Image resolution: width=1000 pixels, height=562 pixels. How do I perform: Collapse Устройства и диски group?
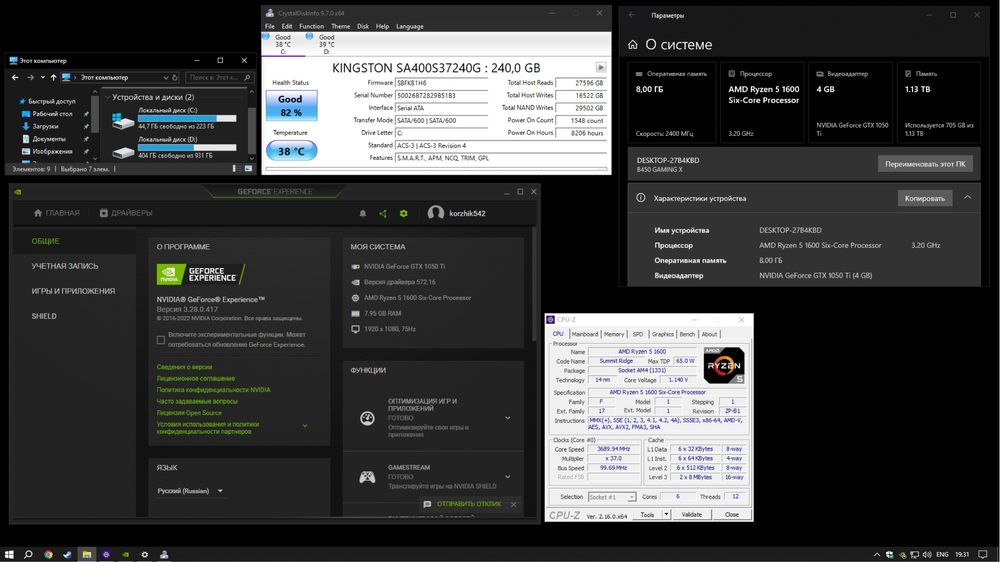107,98
